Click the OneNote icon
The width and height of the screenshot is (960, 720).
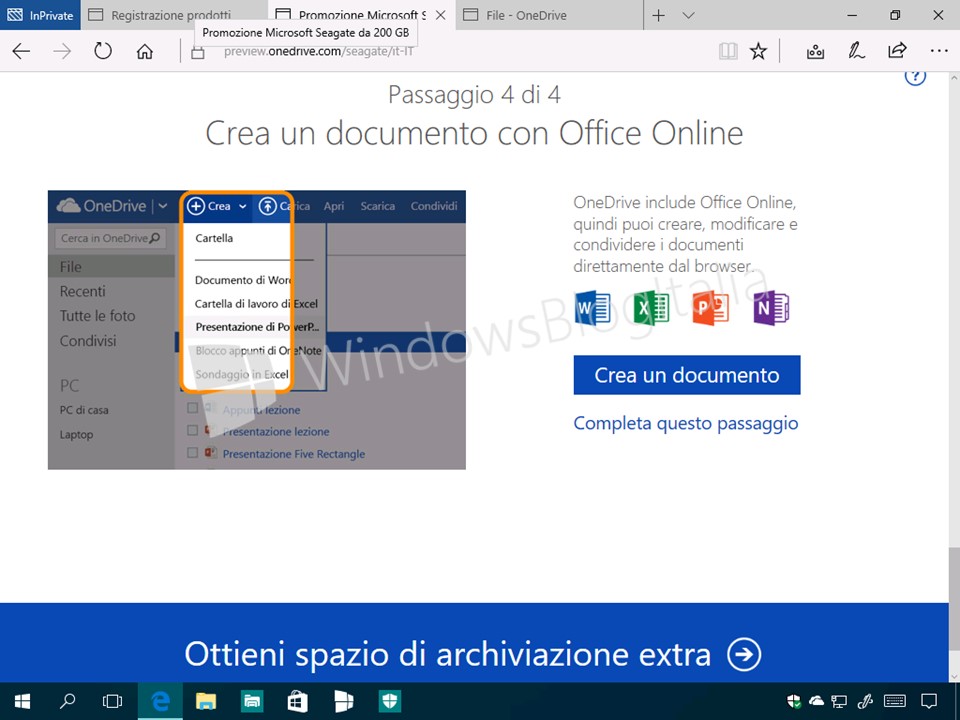click(x=771, y=308)
